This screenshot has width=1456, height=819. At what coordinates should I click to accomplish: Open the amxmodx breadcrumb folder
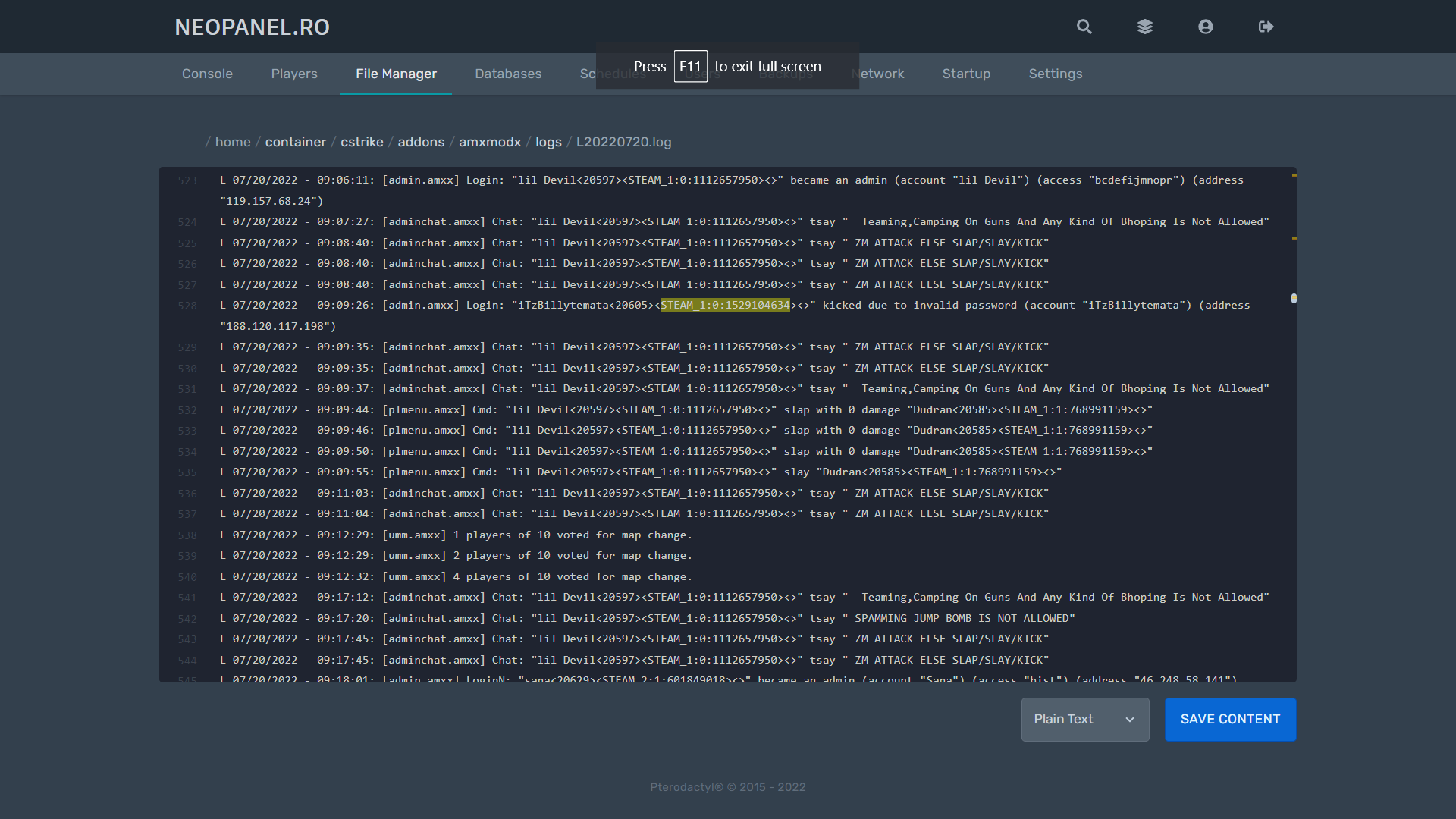pyautogui.click(x=490, y=142)
